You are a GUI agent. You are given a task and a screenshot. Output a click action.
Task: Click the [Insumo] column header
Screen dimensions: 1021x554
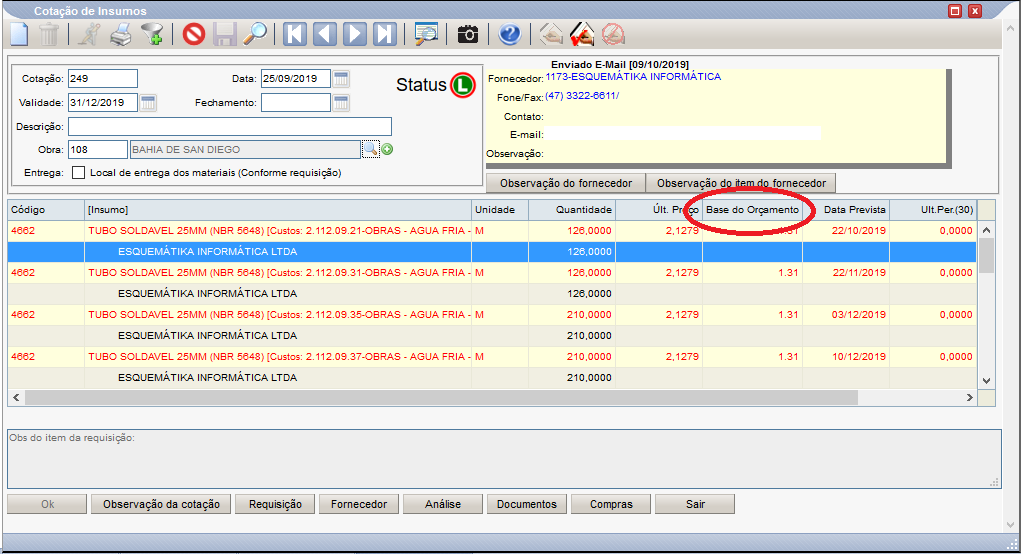tap(278, 210)
